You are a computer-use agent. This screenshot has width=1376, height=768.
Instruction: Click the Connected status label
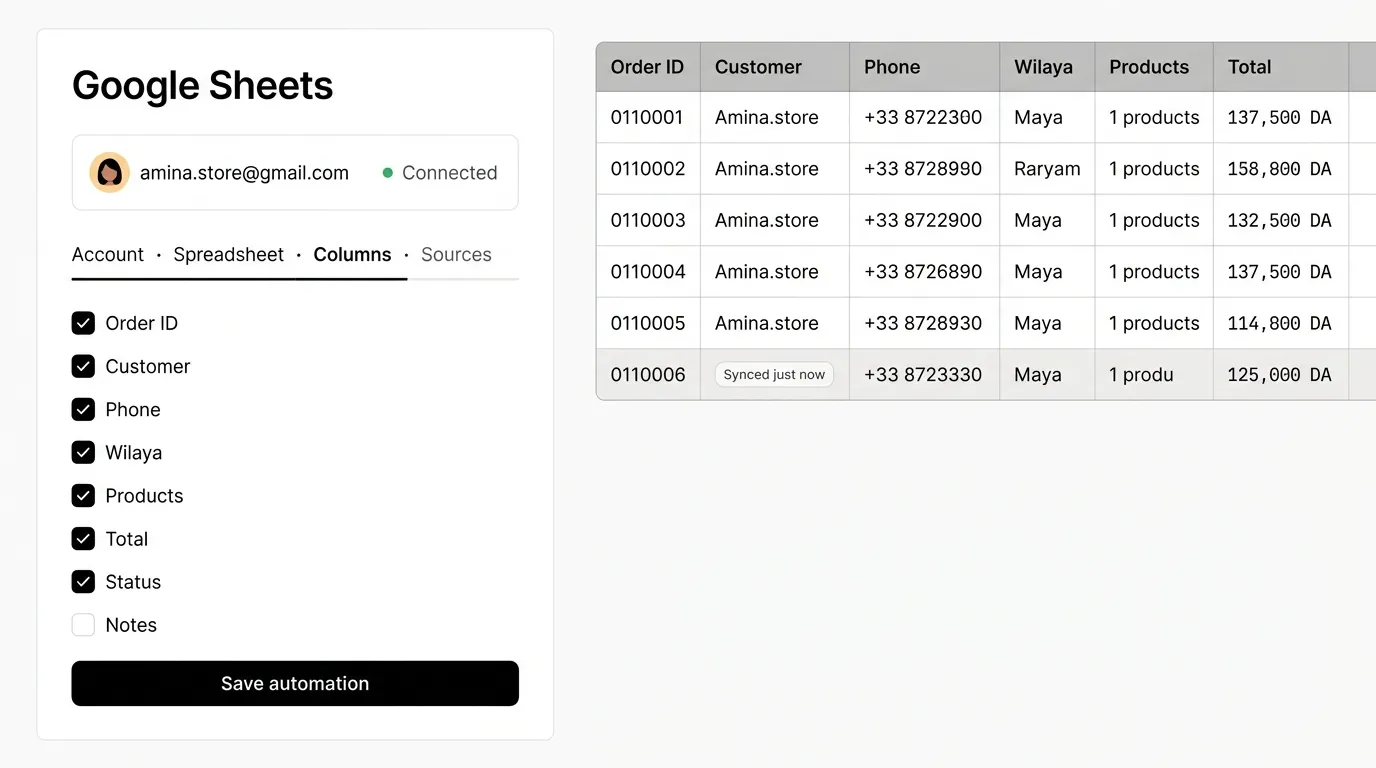coord(449,173)
